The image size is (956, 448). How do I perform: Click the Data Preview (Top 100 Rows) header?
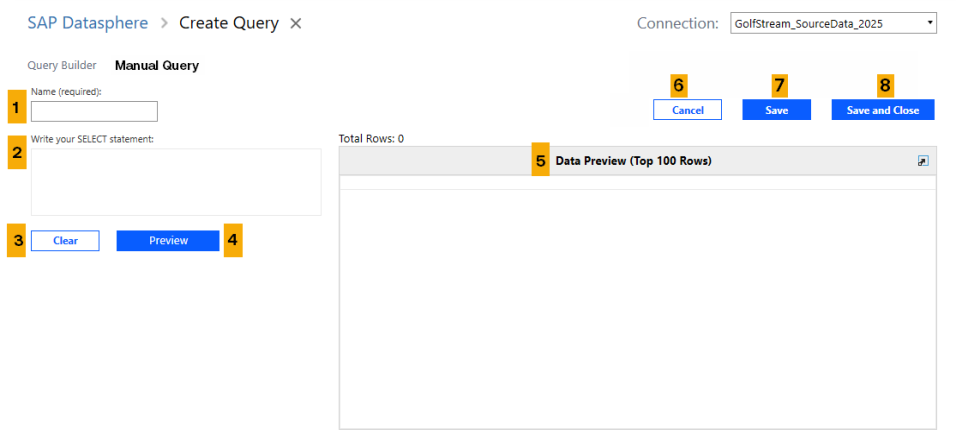[x=633, y=161]
